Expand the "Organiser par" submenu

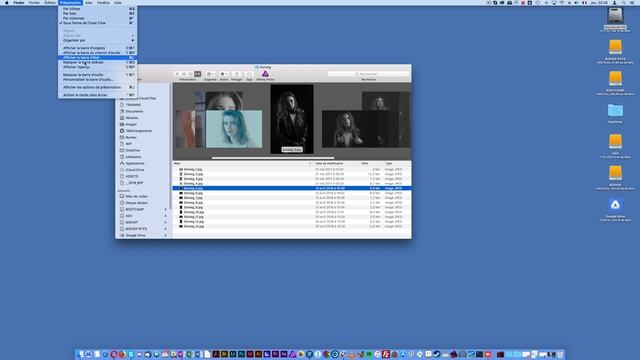tap(97, 40)
